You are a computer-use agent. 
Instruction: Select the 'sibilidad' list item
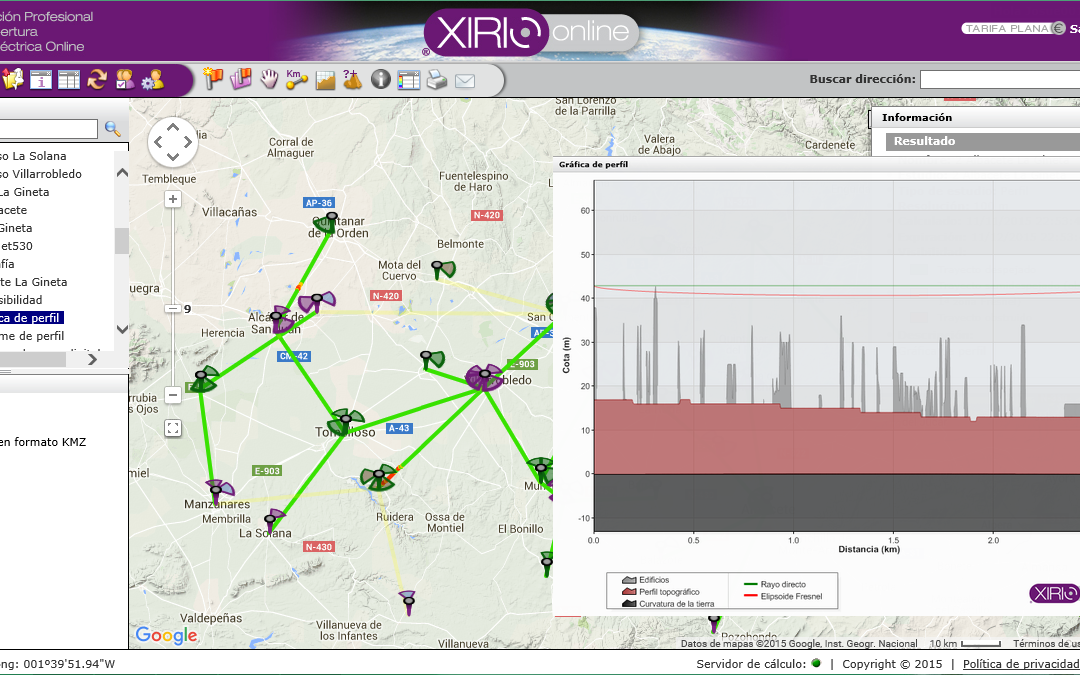[x=21, y=300]
